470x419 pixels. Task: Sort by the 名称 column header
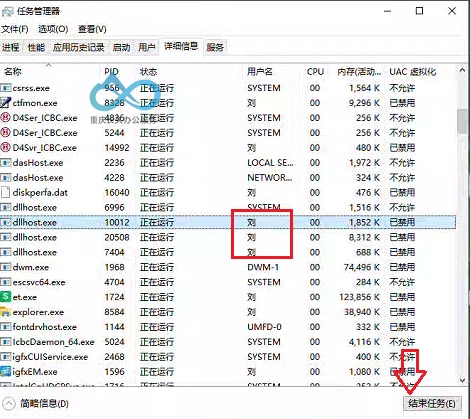(x=50, y=71)
